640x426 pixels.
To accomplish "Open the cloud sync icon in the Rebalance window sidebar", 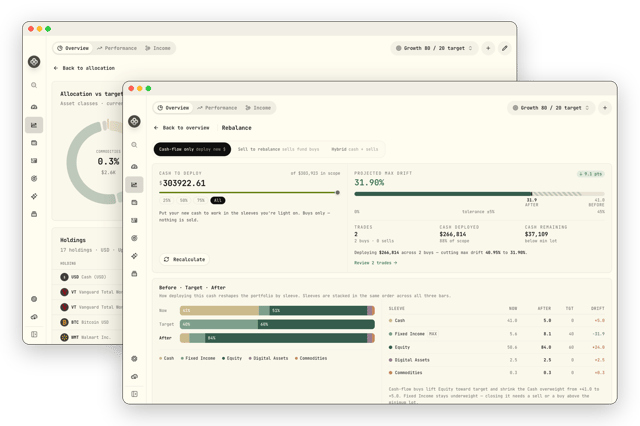I will (134, 376).
